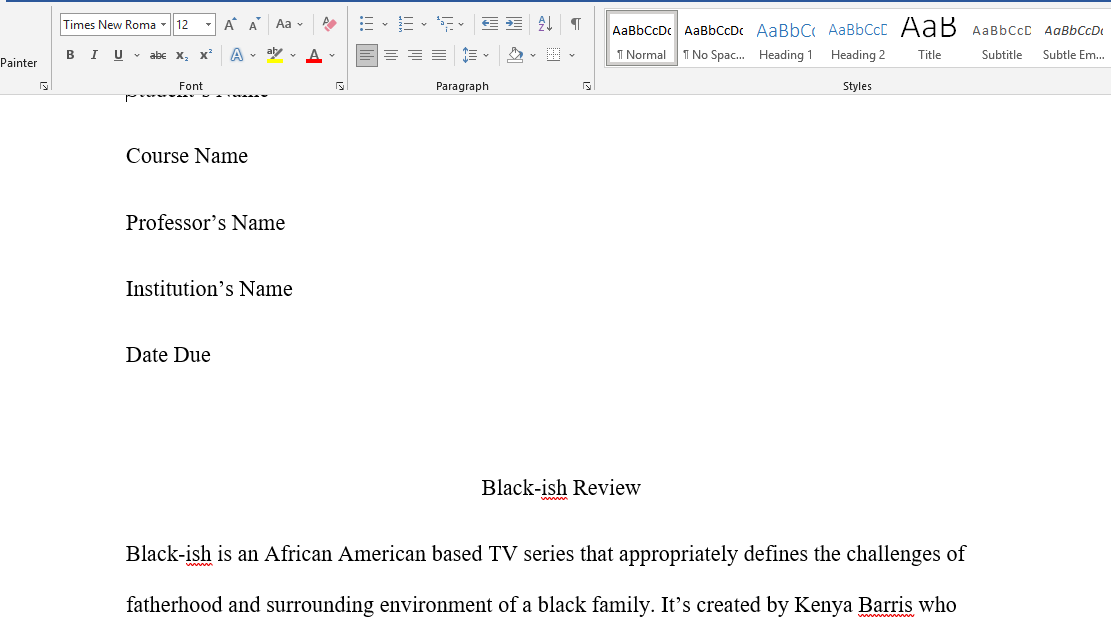Click the Course Name line
The image size is (1111, 629).
click(x=187, y=156)
